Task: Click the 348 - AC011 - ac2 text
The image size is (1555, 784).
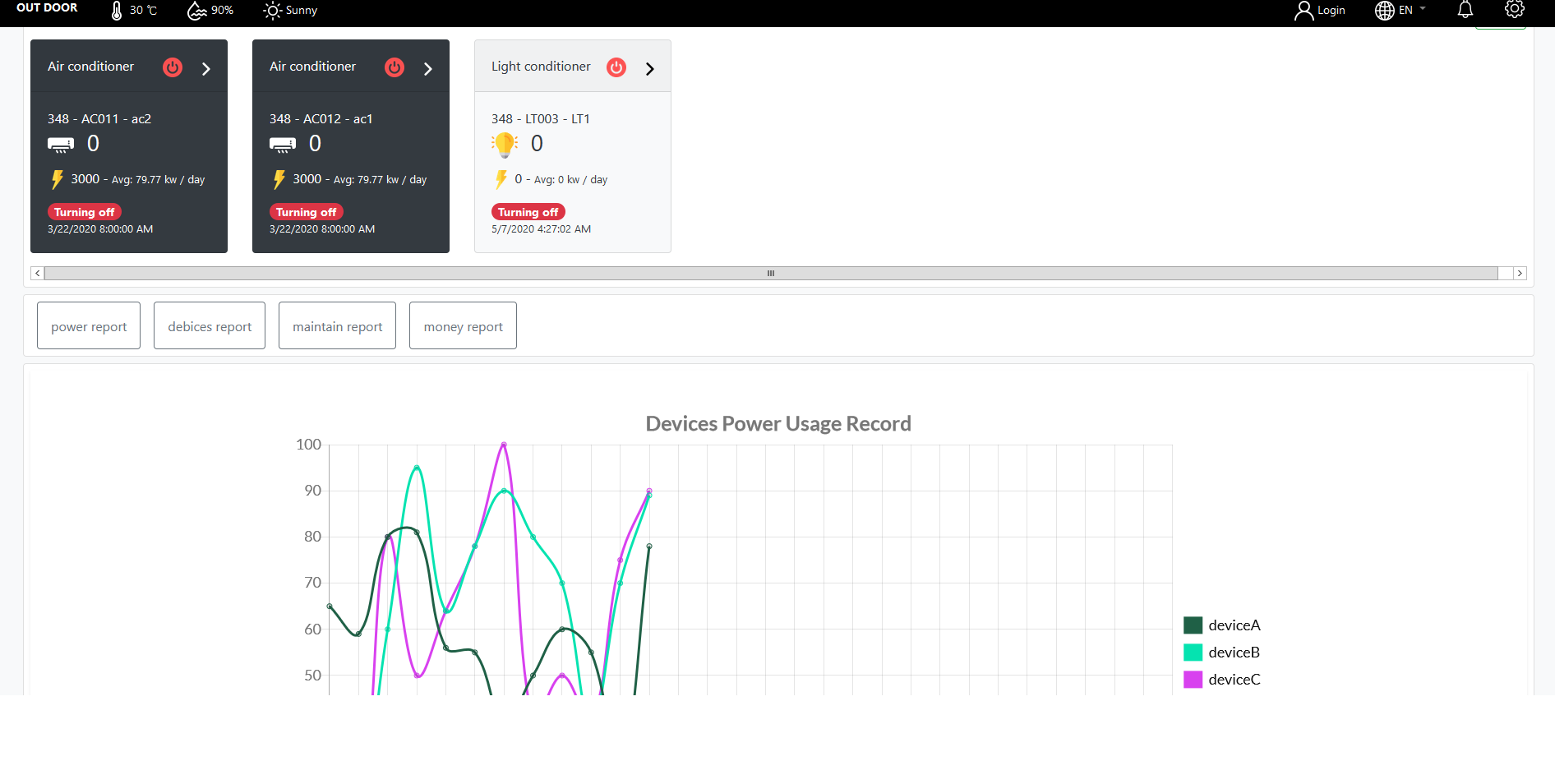Action: pos(99,119)
